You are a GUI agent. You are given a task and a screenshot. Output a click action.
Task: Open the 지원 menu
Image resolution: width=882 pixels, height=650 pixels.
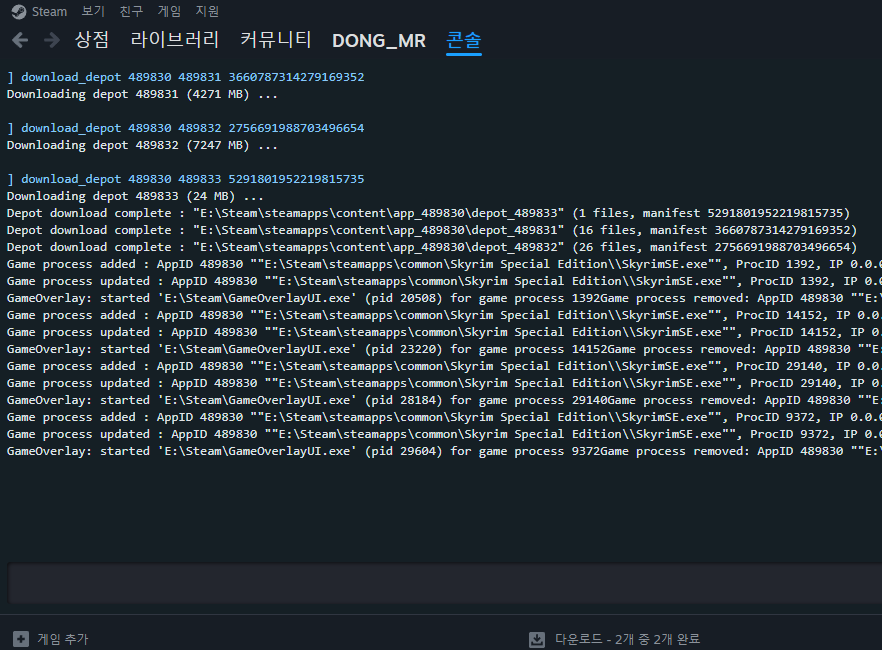tap(207, 11)
